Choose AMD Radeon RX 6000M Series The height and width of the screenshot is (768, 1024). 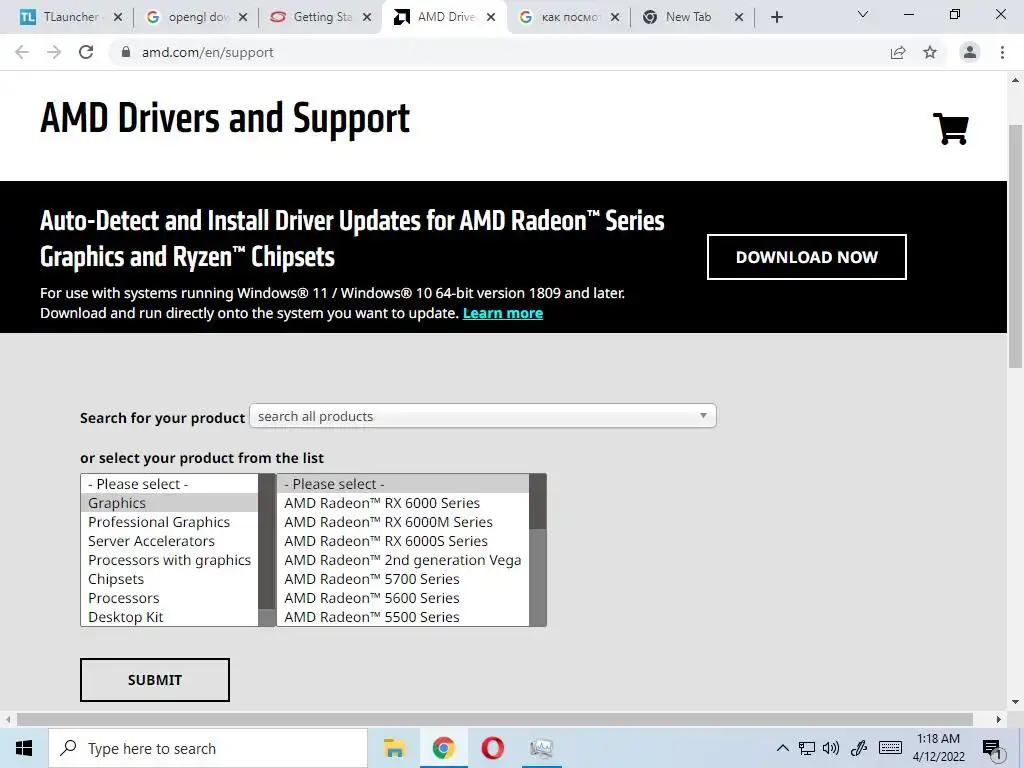tap(403, 522)
